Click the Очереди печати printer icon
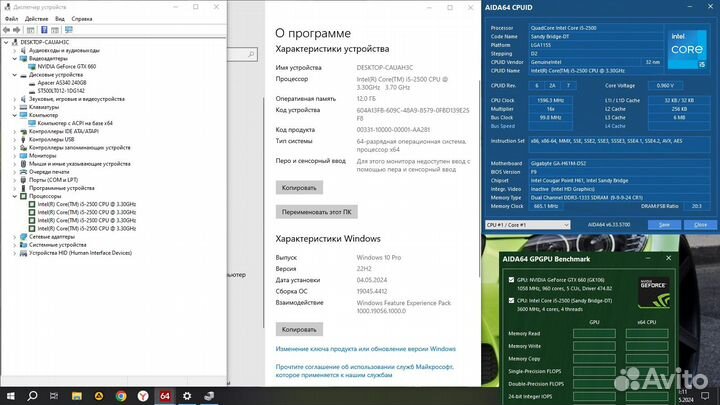 coord(23,172)
